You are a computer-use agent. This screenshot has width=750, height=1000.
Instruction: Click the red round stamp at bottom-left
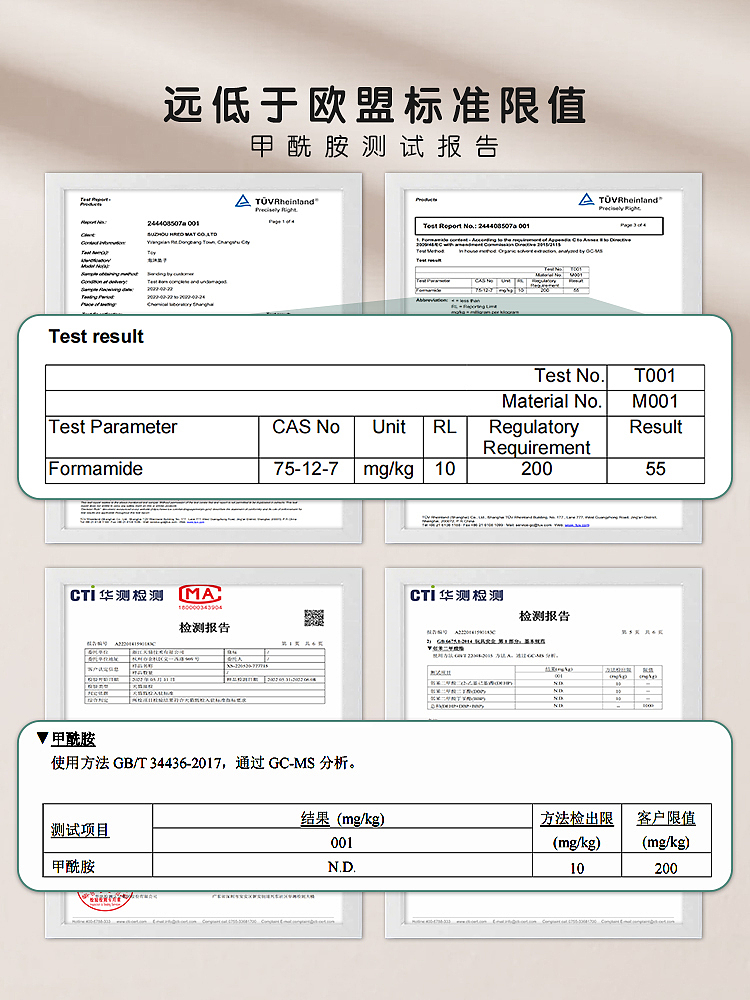[104, 899]
